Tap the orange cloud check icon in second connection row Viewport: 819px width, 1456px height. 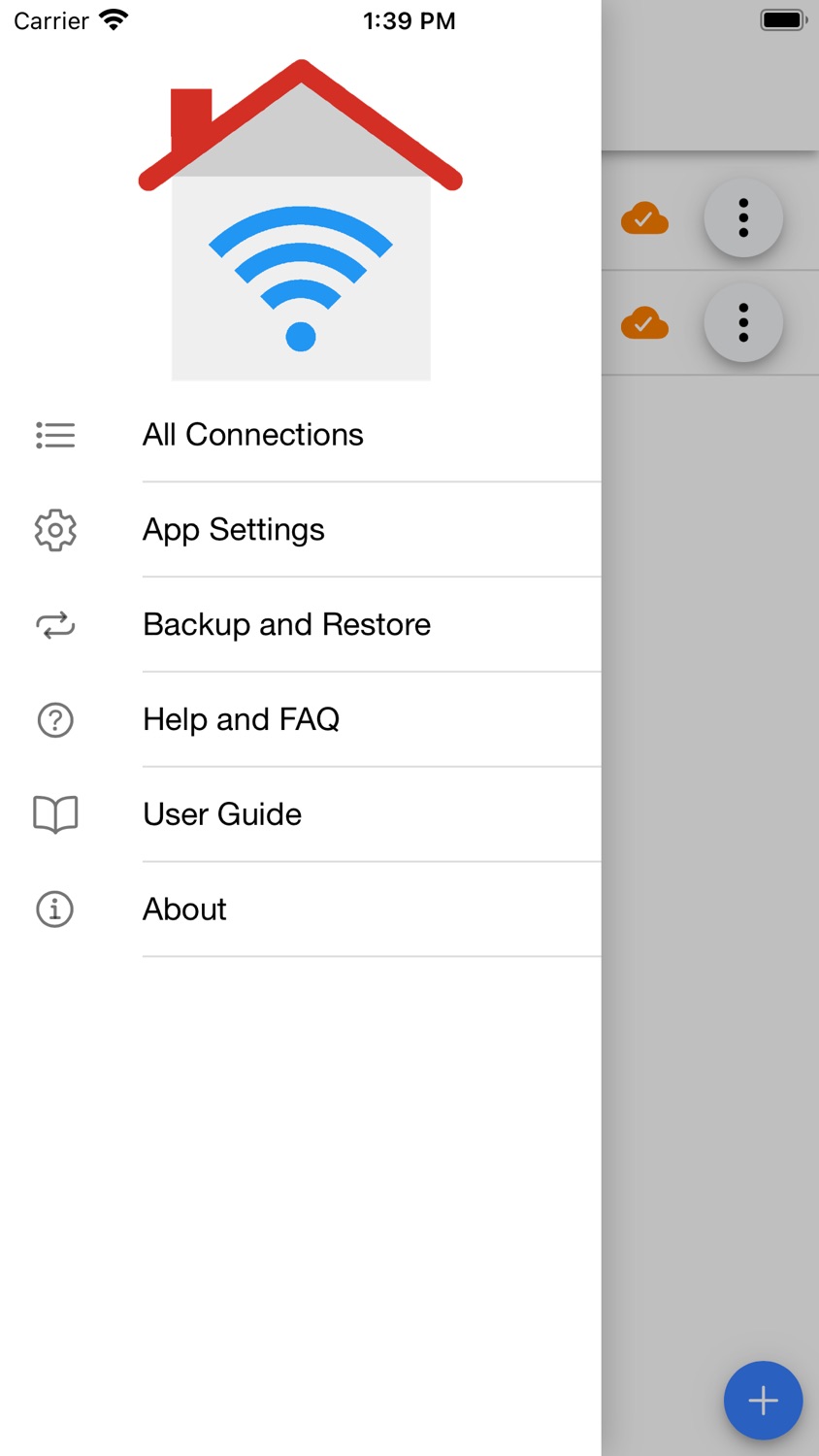pos(644,322)
